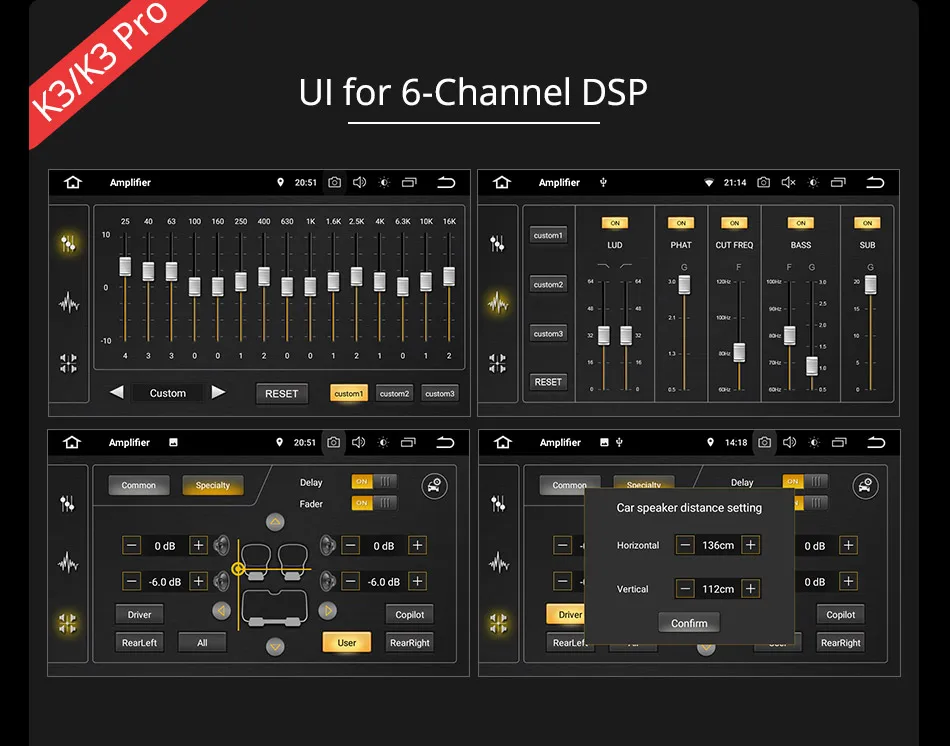Toggle PHAT ON switch
The width and height of the screenshot is (950, 746).
pyautogui.click(x=681, y=223)
